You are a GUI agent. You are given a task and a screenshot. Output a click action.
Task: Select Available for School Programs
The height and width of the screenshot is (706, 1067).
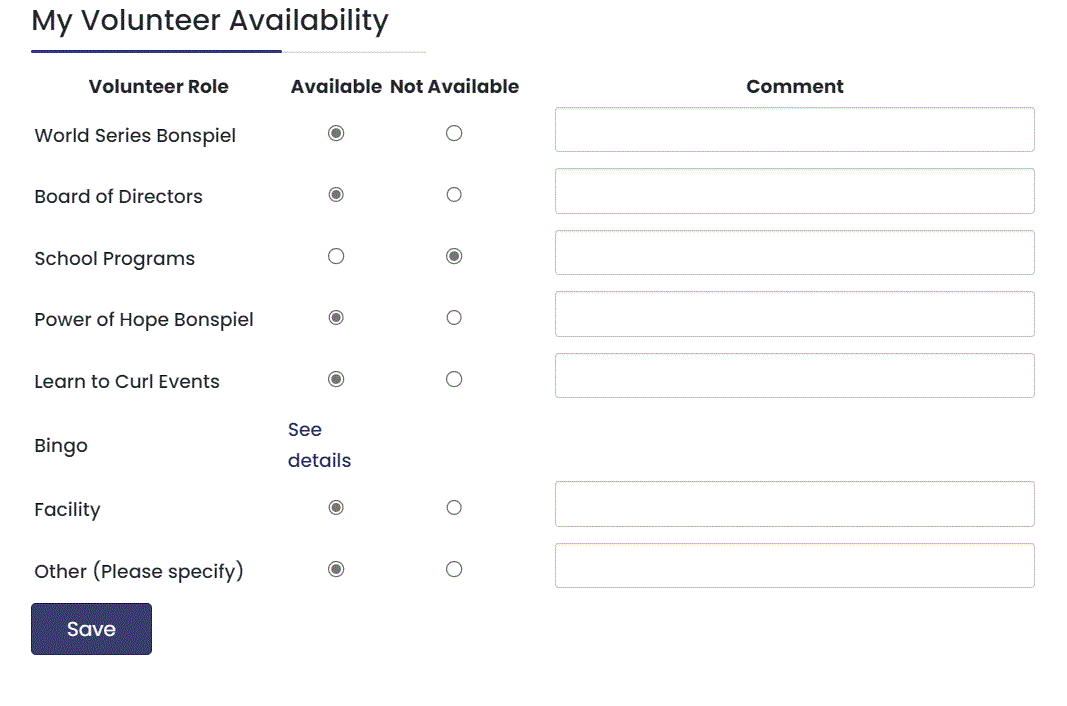click(336, 257)
